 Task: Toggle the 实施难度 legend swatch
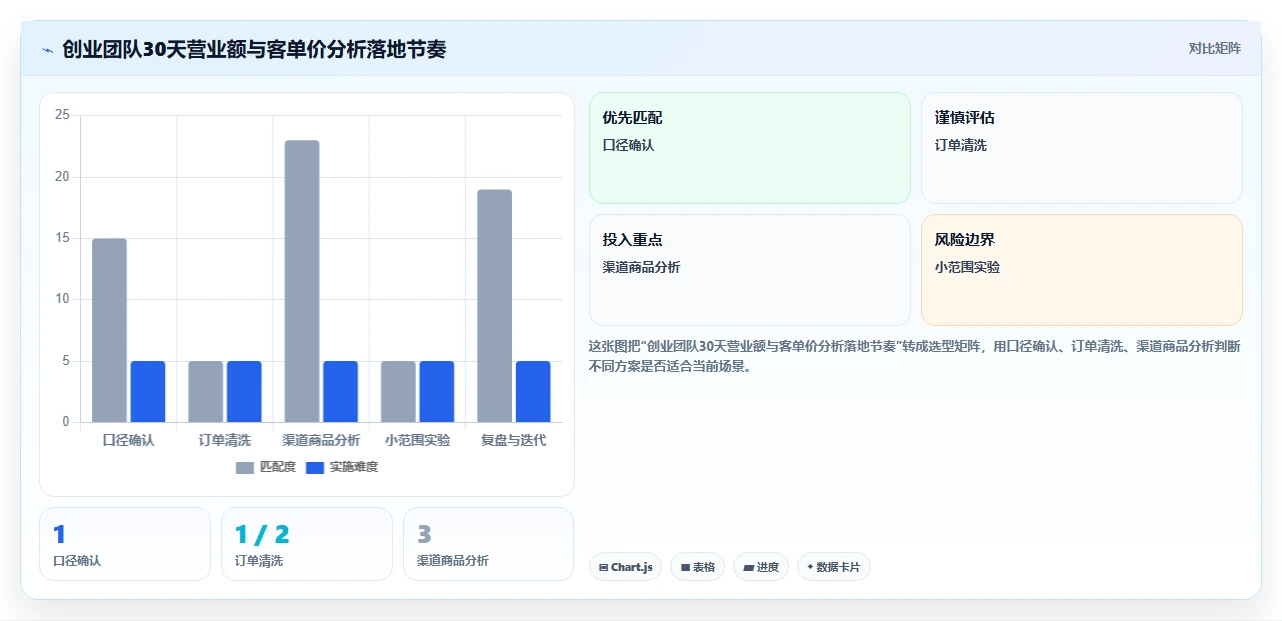[315, 467]
